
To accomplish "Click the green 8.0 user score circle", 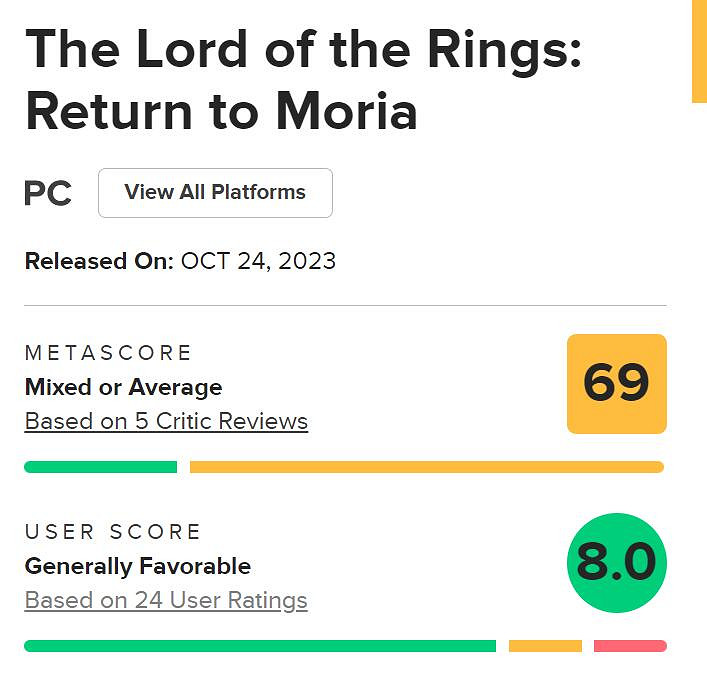I will pyautogui.click(x=616, y=563).
